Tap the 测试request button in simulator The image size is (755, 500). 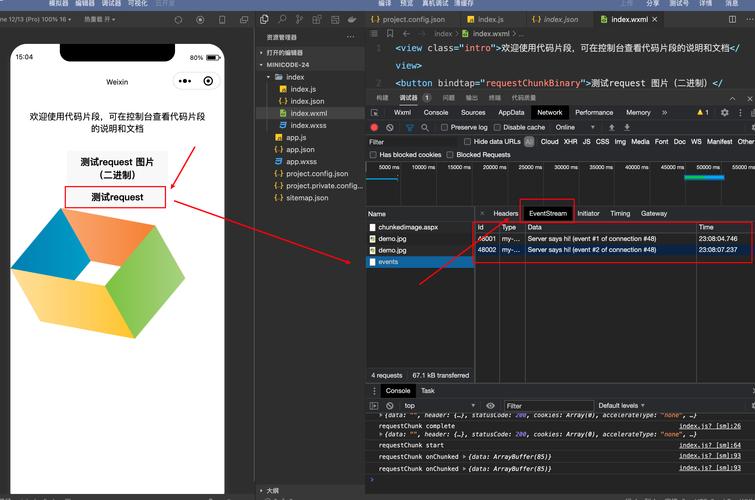pyautogui.click(x=117, y=197)
